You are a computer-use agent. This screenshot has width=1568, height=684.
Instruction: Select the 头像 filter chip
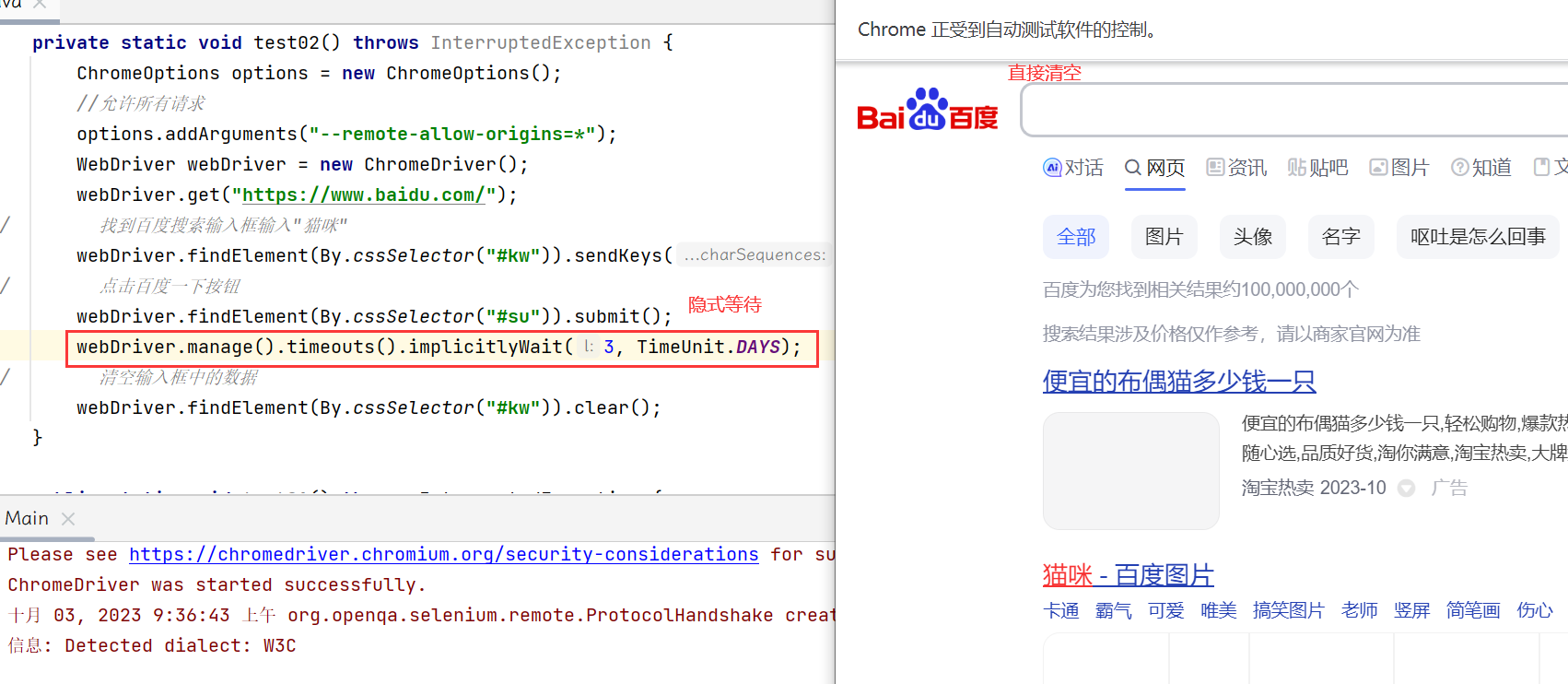tap(1253, 237)
